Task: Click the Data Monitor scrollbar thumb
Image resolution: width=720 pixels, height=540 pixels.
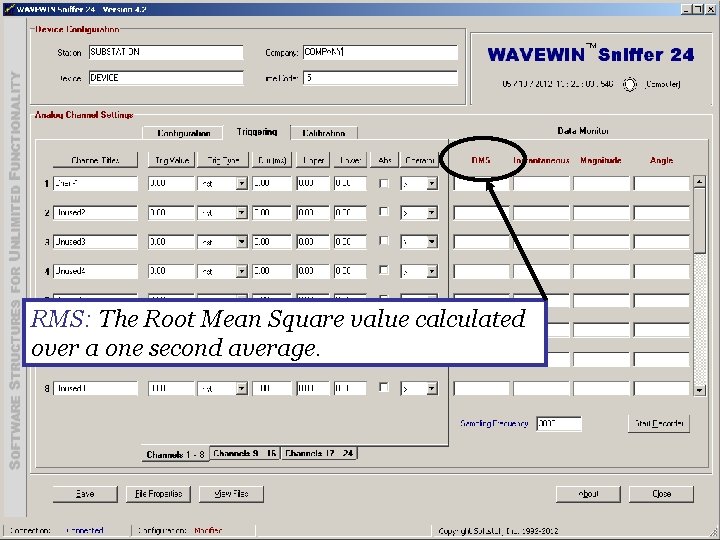Action: click(x=699, y=220)
